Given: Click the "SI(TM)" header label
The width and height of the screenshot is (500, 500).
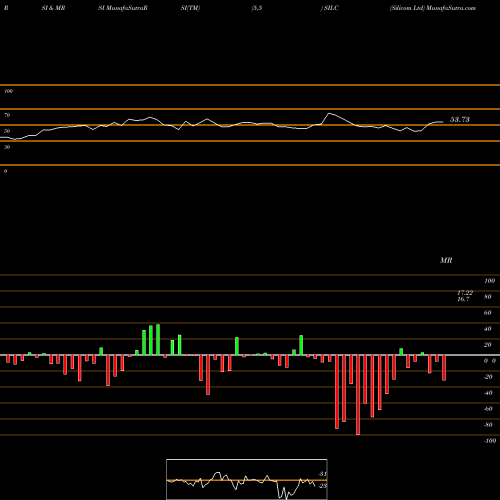Looking at the screenshot, I should click(x=190, y=8).
